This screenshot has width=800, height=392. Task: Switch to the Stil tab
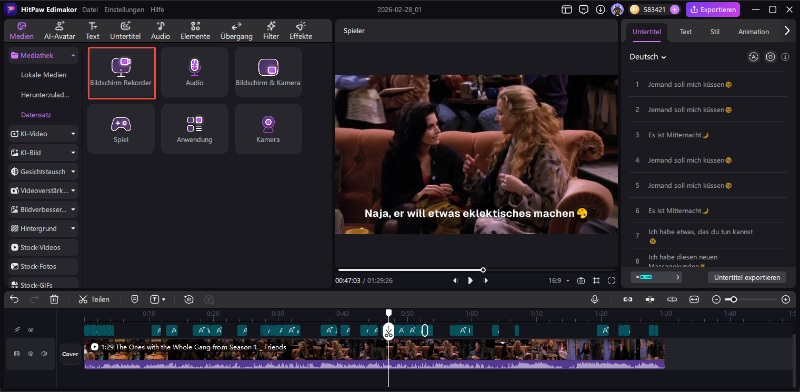tap(715, 32)
